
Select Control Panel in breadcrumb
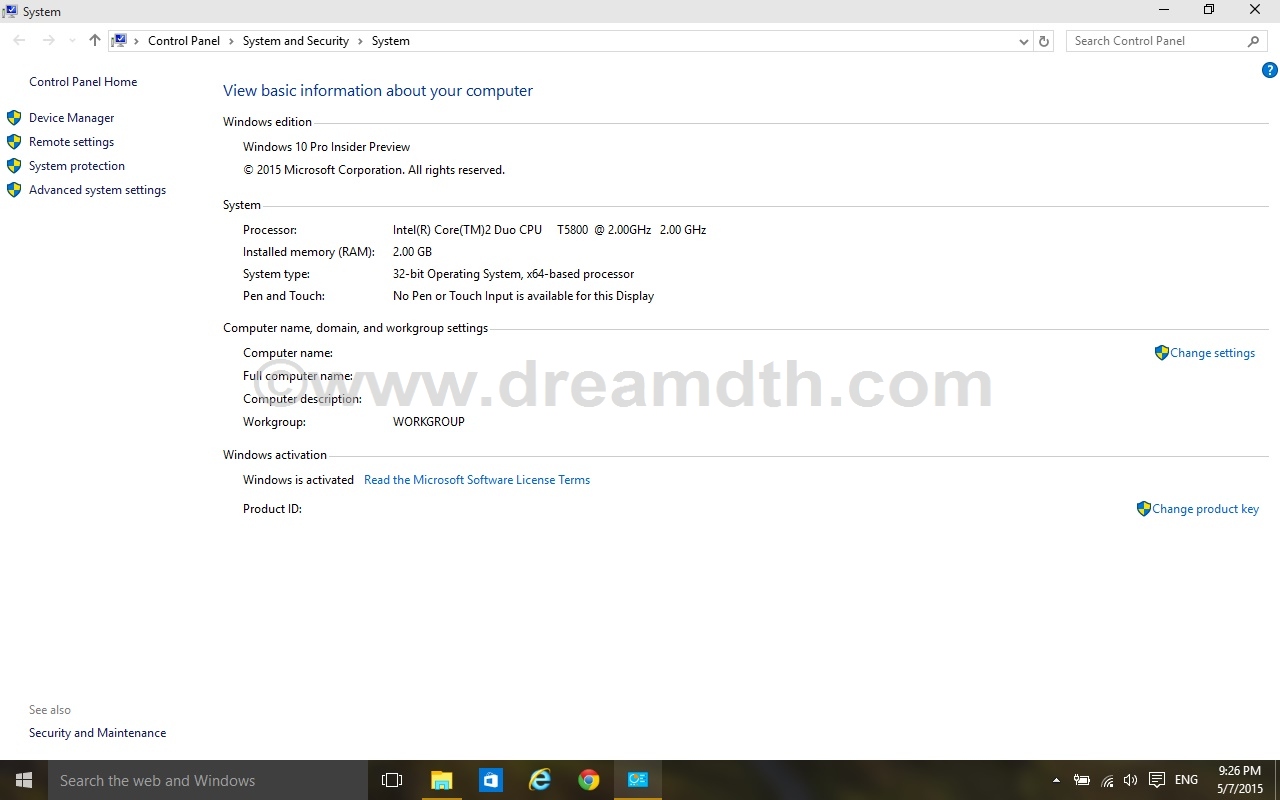pos(184,41)
